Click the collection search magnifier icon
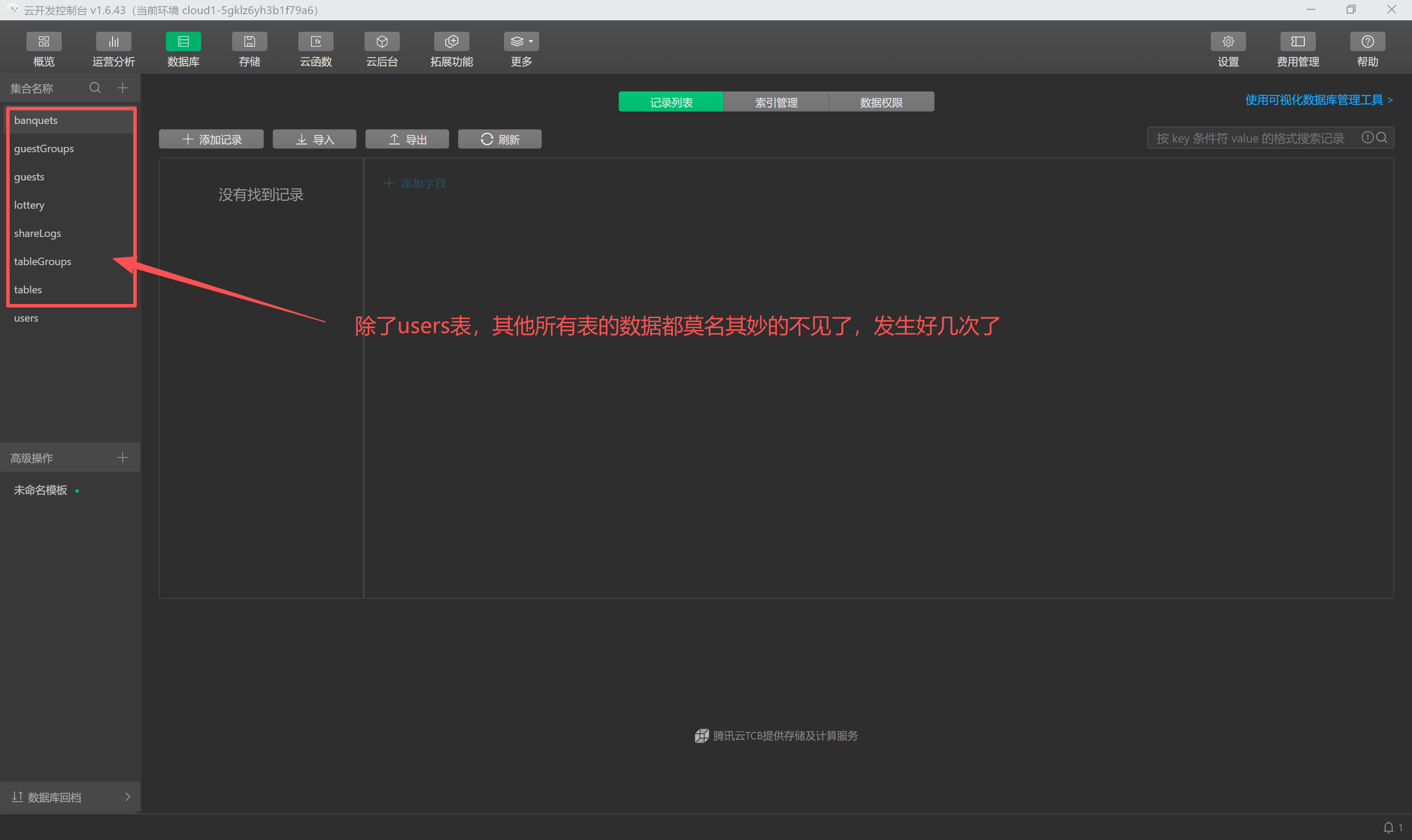 [94, 88]
